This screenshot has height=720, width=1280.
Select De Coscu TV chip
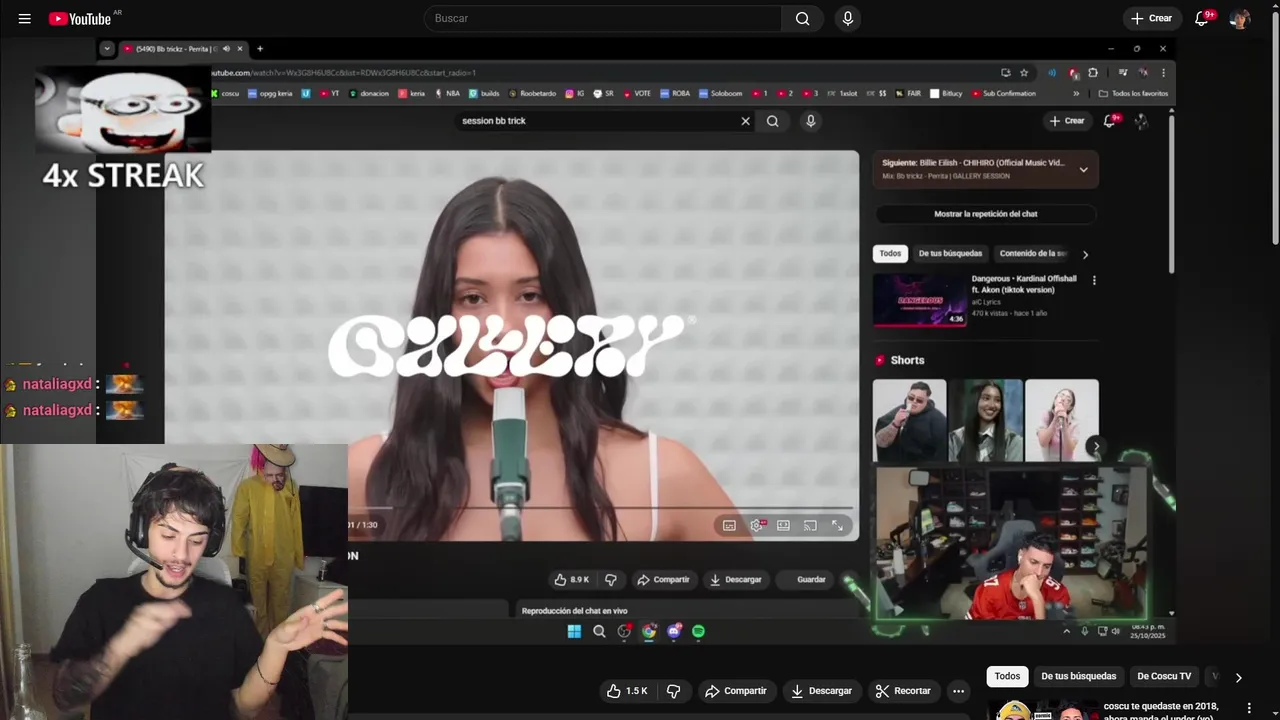coord(1164,676)
